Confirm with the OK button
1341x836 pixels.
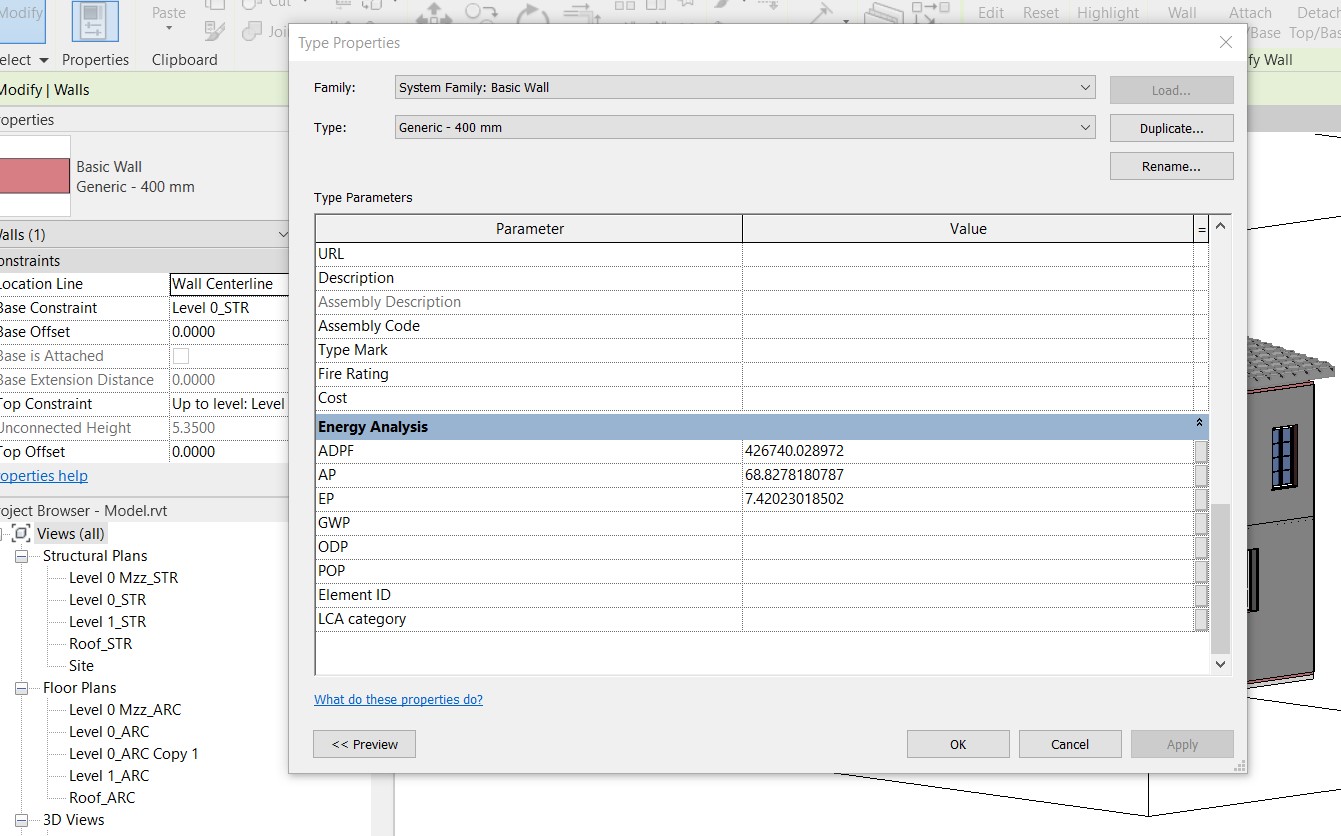958,744
